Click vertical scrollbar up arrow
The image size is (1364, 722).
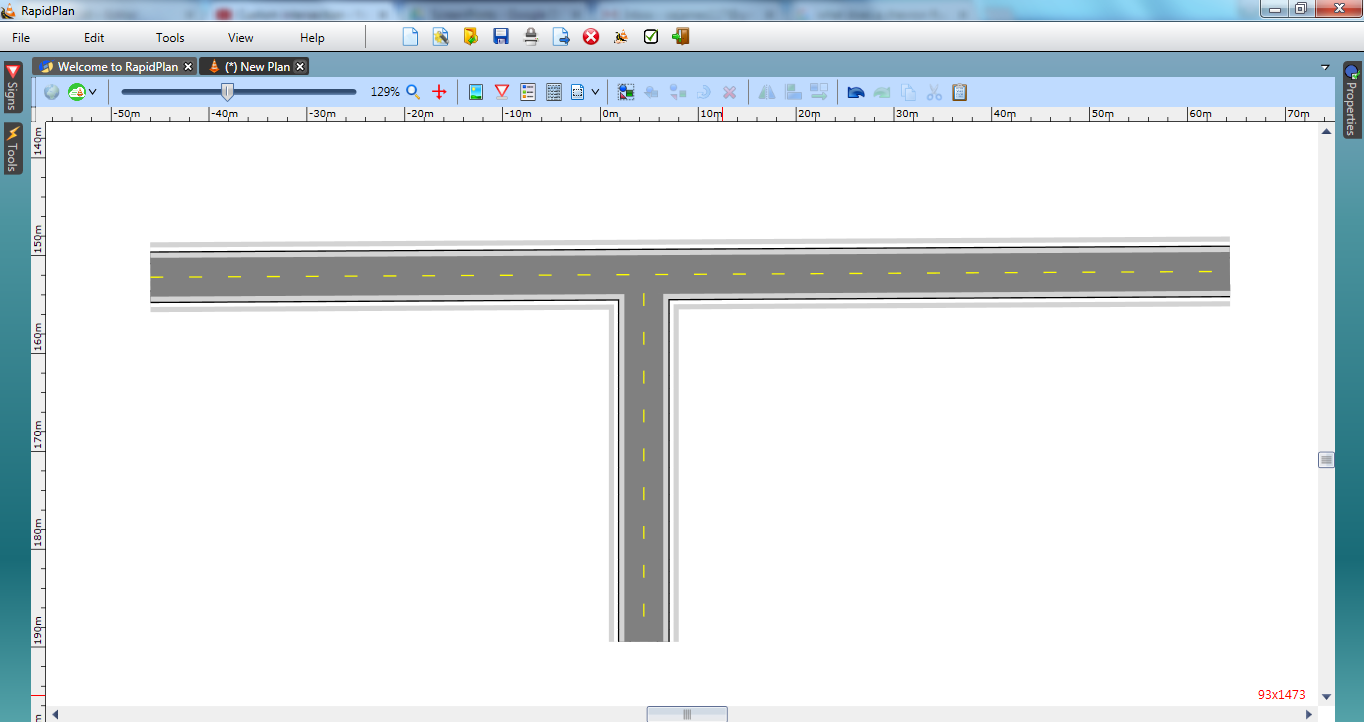point(1327,131)
